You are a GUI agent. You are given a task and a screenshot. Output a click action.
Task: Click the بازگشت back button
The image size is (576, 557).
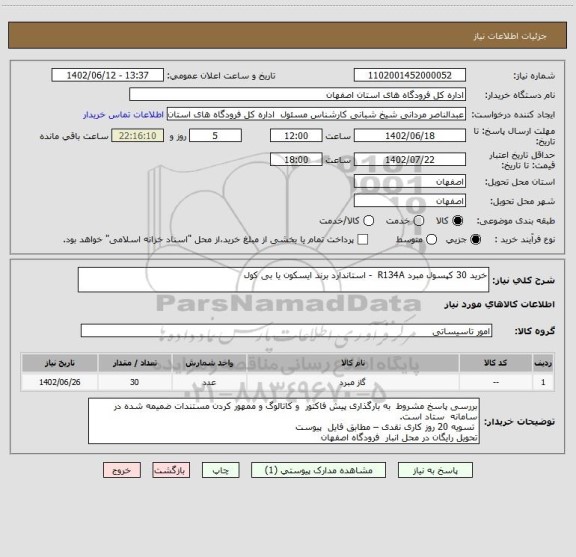point(171,470)
